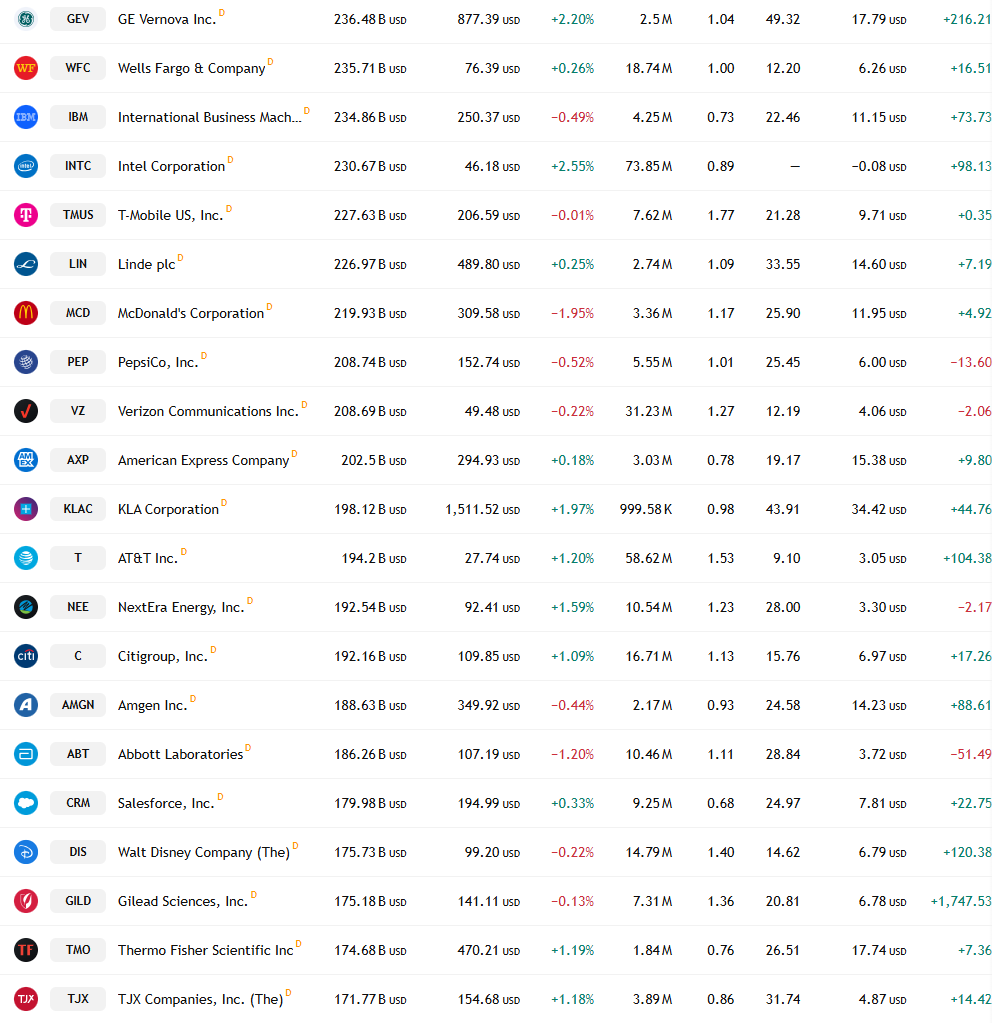The height and width of the screenshot is (1023, 992).
Task: Open the CRM ticker badge
Action: [x=78, y=802]
